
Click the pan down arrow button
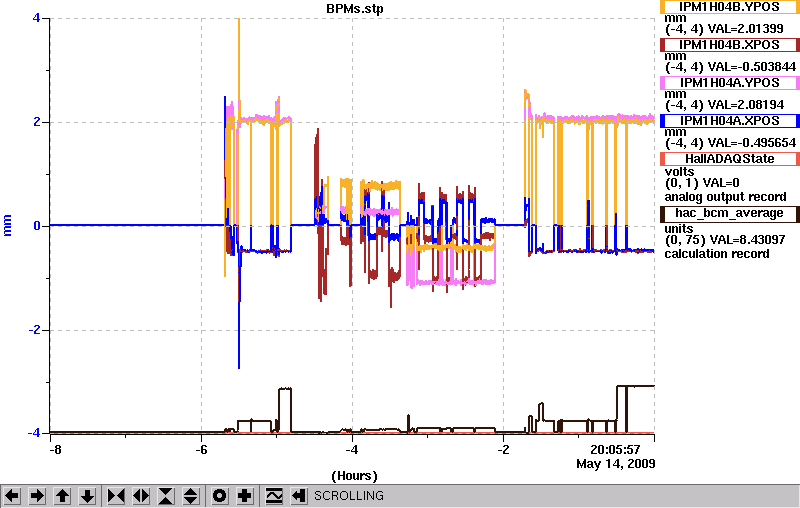point(87,496)
